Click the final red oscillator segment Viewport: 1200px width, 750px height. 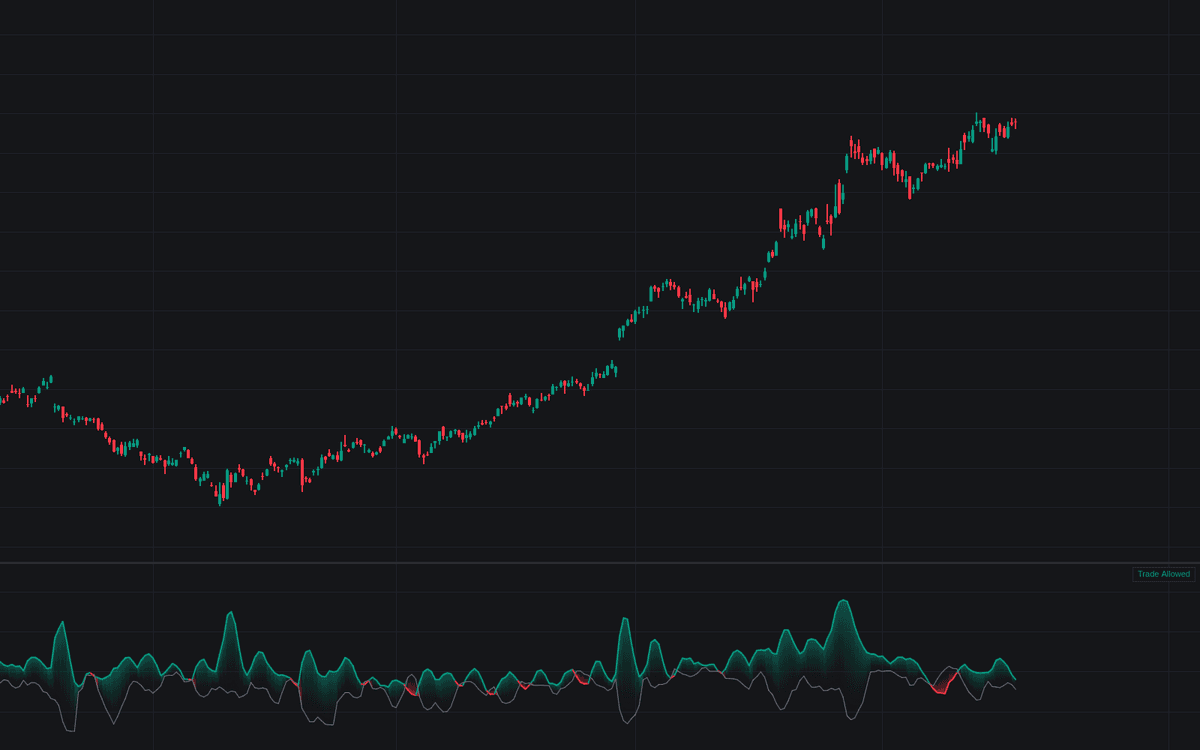(x=942, y=684)
